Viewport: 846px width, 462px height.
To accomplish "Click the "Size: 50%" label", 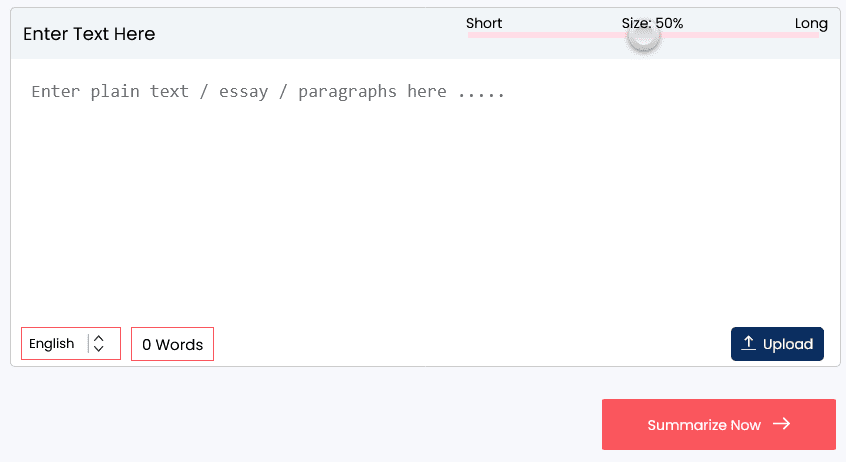I will (652, 23).
